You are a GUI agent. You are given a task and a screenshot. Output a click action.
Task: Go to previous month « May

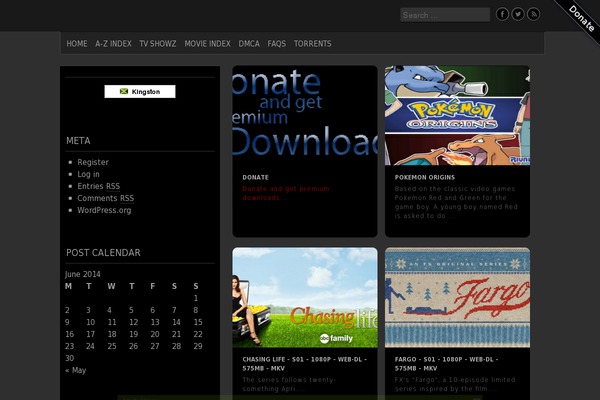[x=75, y=370]
